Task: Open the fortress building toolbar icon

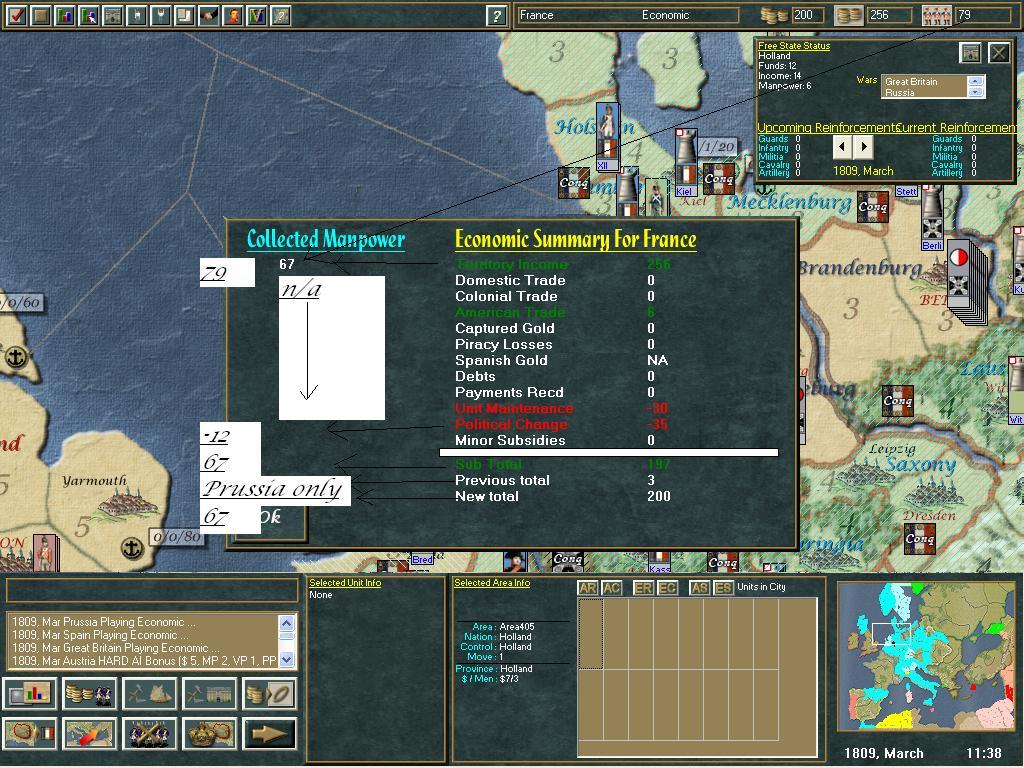Action: pyautogui.click(x=113, y=15)
